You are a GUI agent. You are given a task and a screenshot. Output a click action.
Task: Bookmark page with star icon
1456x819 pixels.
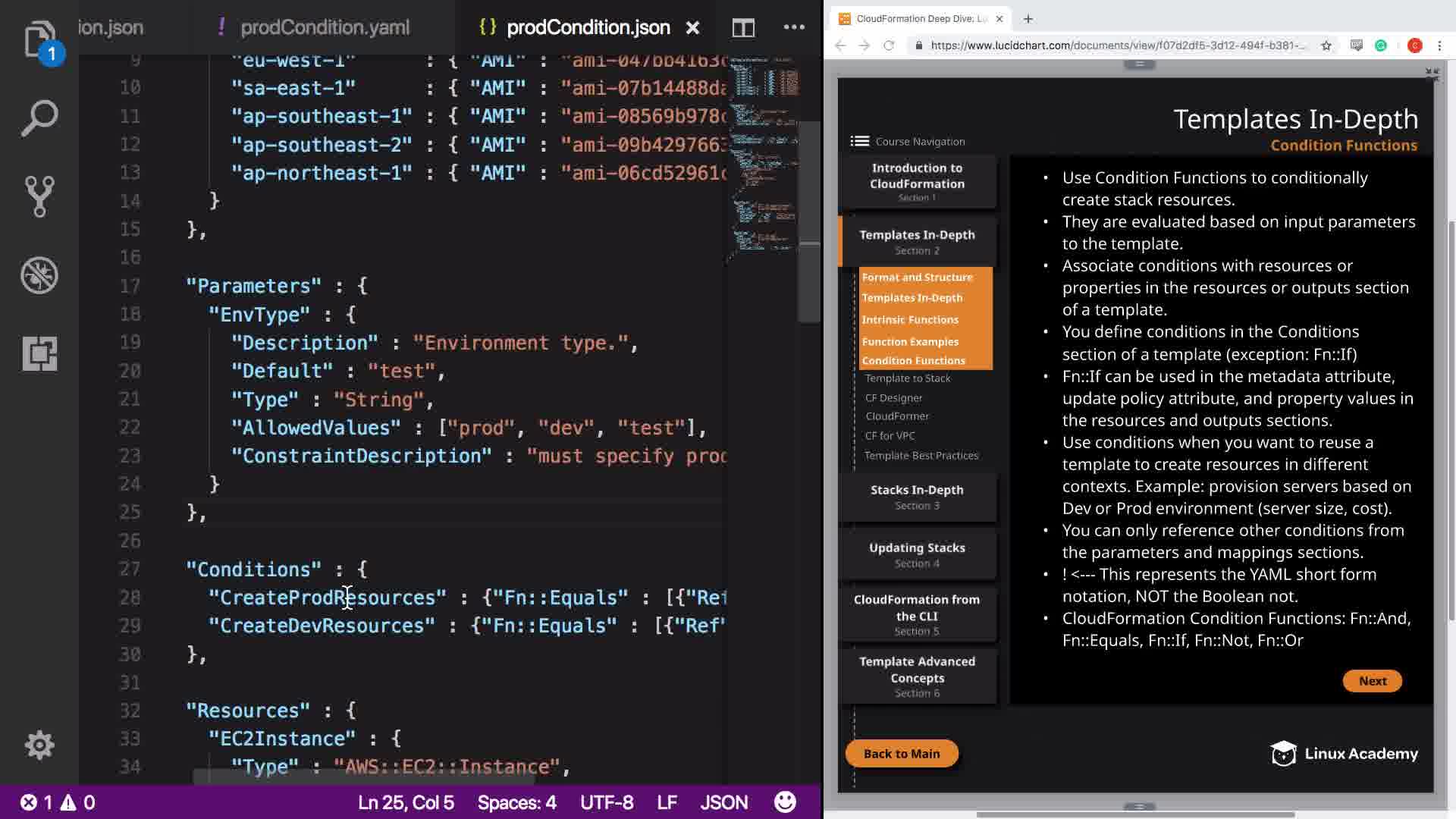pos(1326,45)
